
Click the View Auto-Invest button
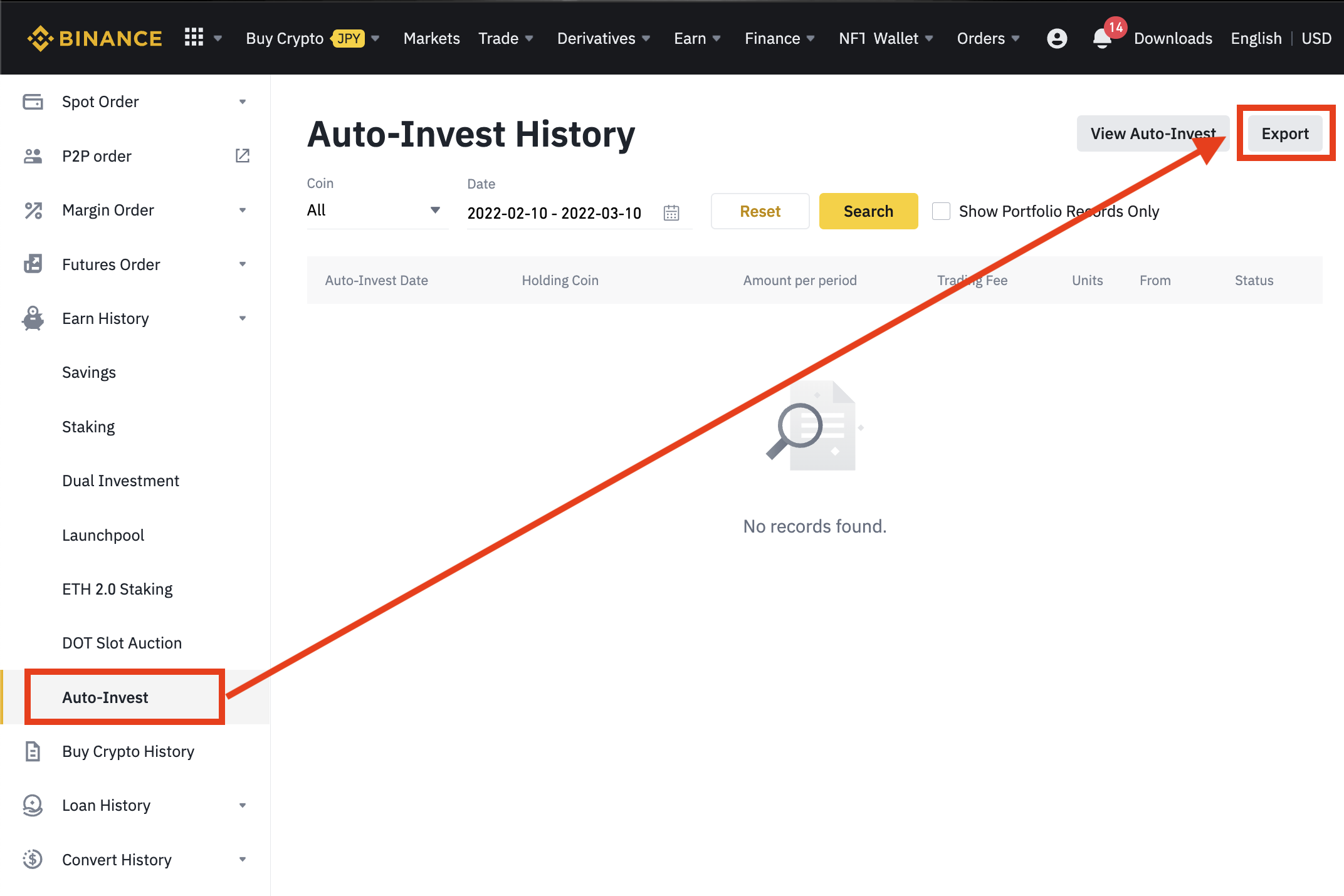[1153, 133]
